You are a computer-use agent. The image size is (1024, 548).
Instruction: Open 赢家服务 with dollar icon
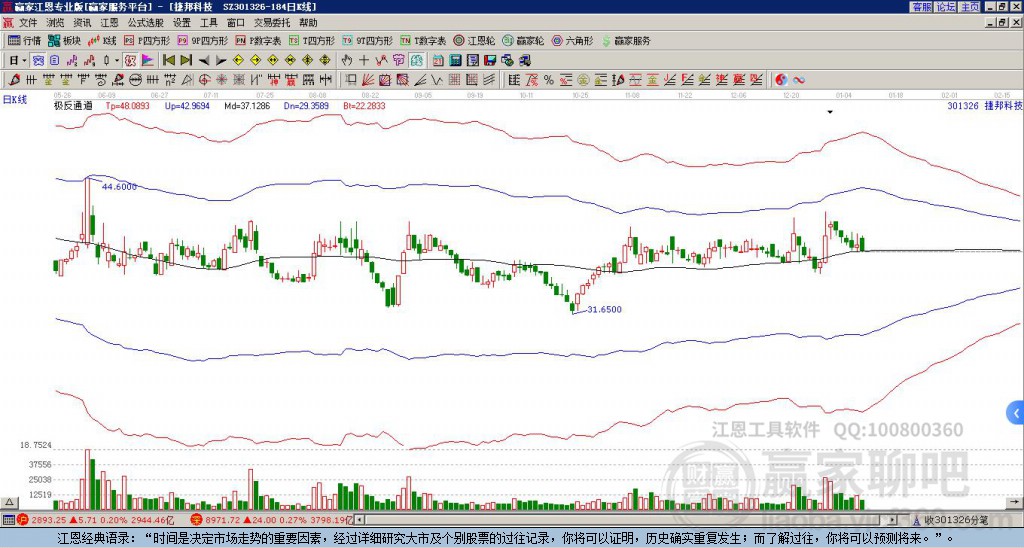[626, 40]
